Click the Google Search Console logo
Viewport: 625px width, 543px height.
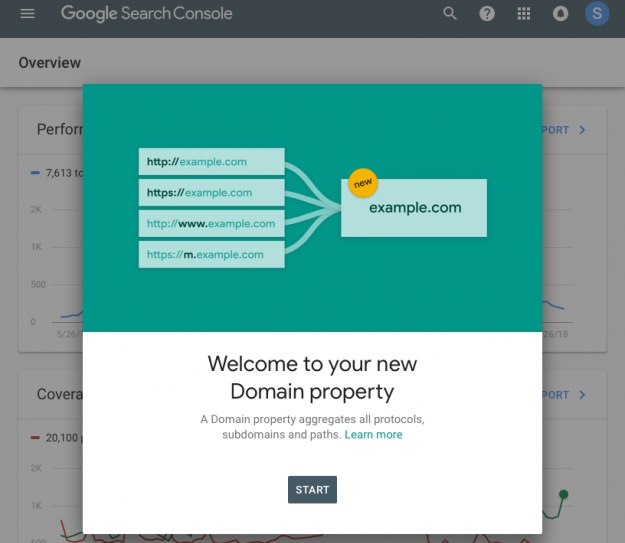tap(146, 14)
